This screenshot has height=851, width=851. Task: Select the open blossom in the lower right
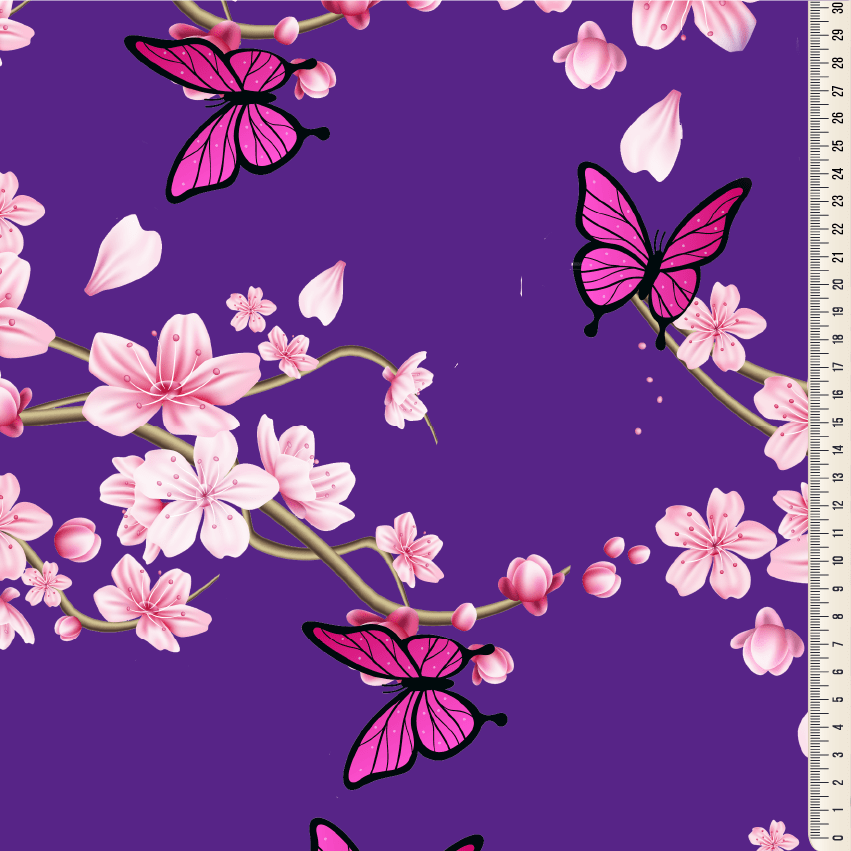(x=713, y=541)
